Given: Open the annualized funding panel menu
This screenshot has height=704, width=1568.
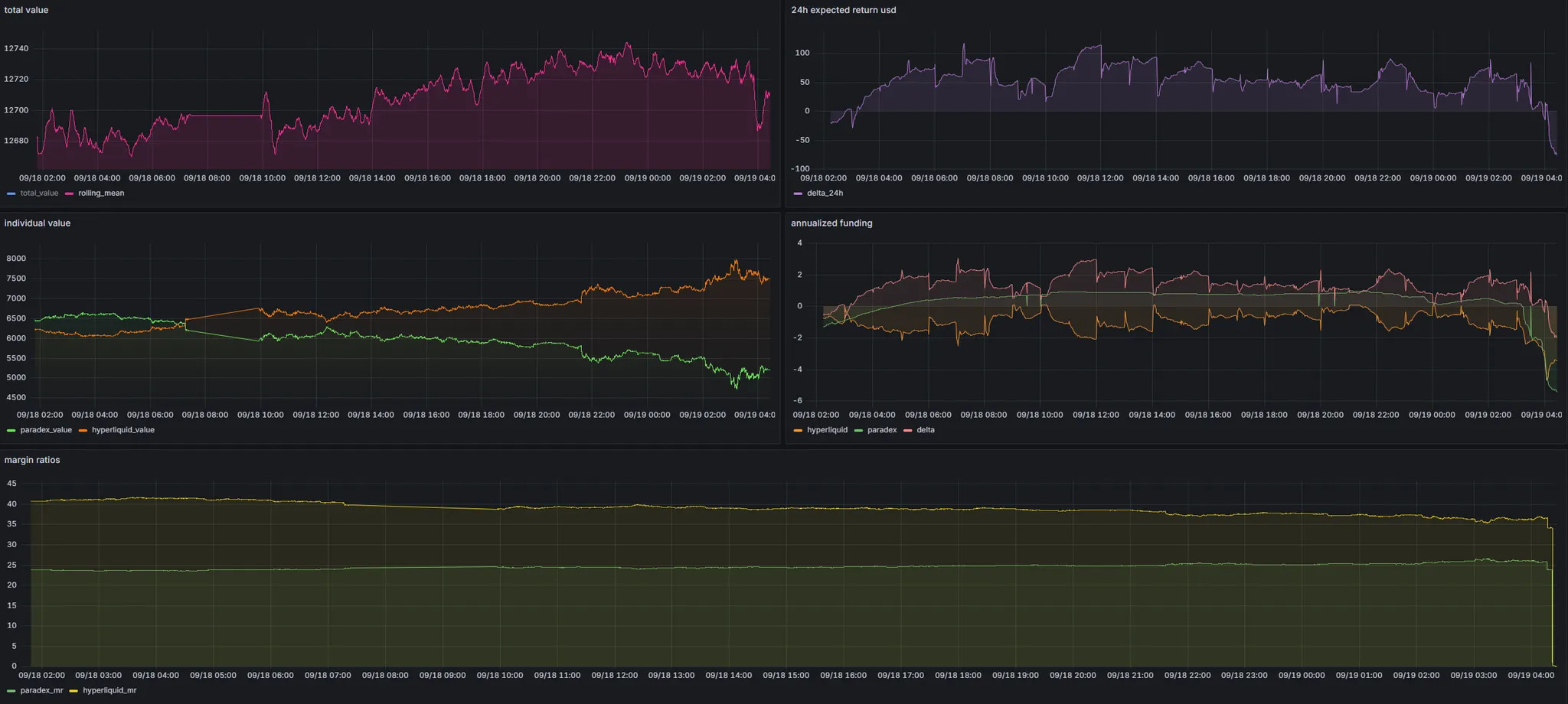Looking at the screenshot, I should 831,223.
